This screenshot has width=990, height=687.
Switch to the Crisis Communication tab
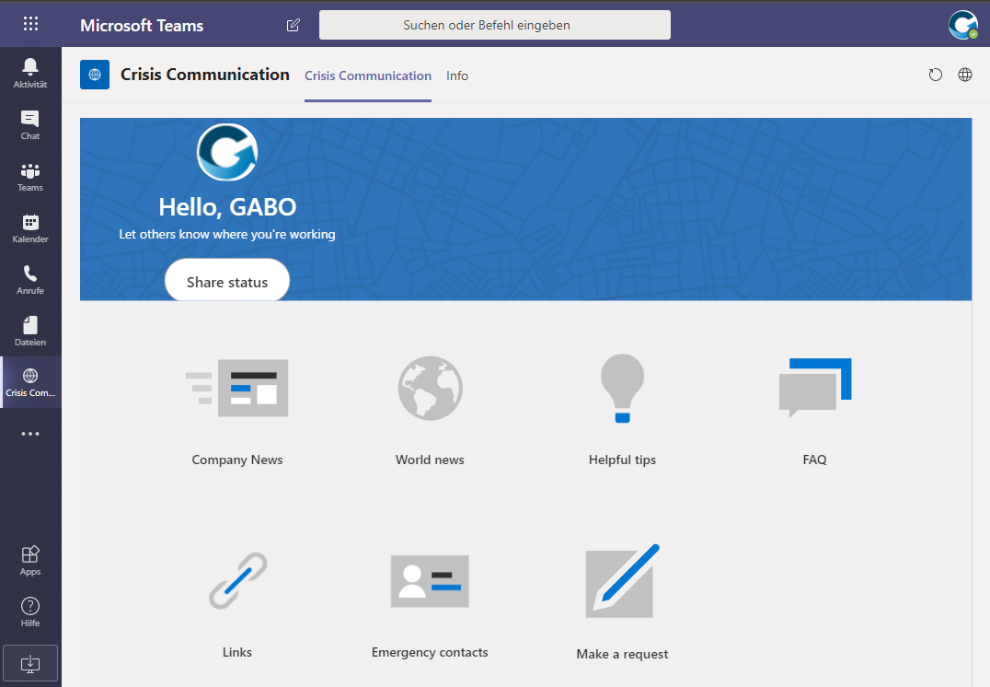tap(368, 76)
